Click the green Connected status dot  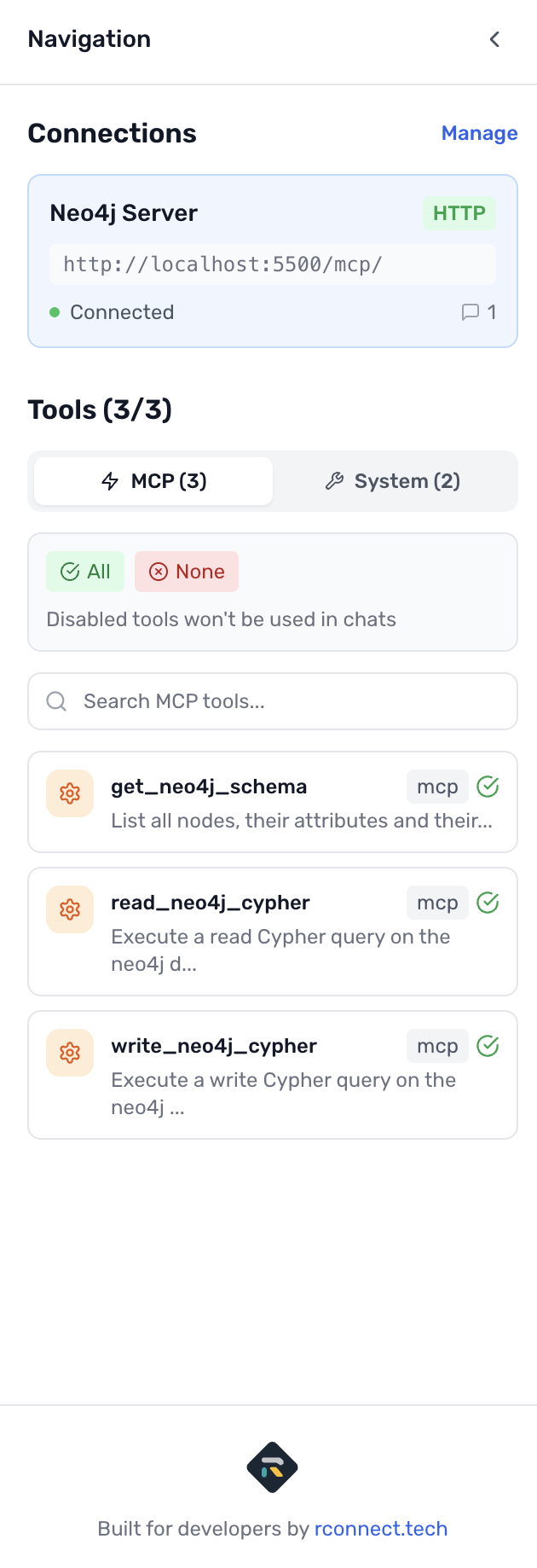point(55,312)
